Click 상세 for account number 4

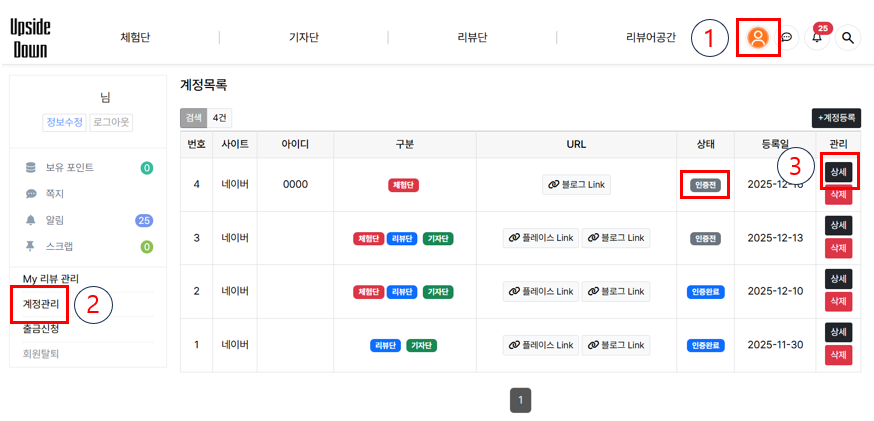(838, 172)
